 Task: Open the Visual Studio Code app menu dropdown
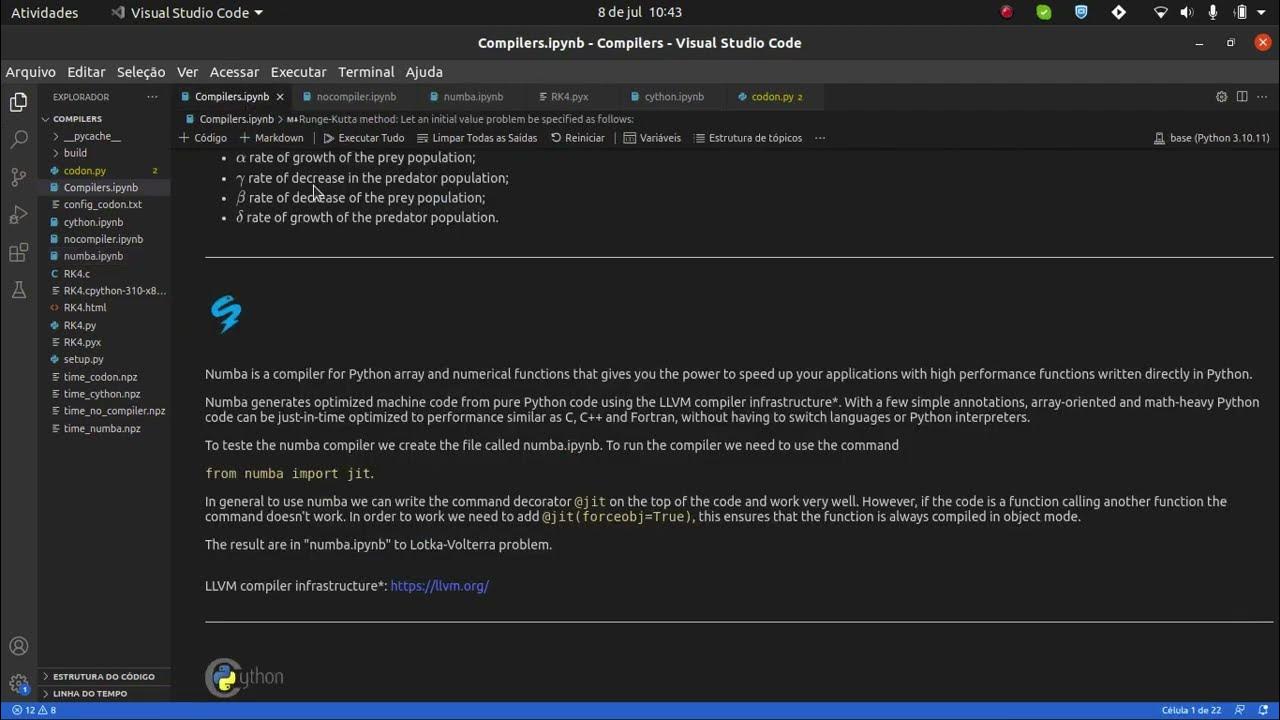(187, 13)
